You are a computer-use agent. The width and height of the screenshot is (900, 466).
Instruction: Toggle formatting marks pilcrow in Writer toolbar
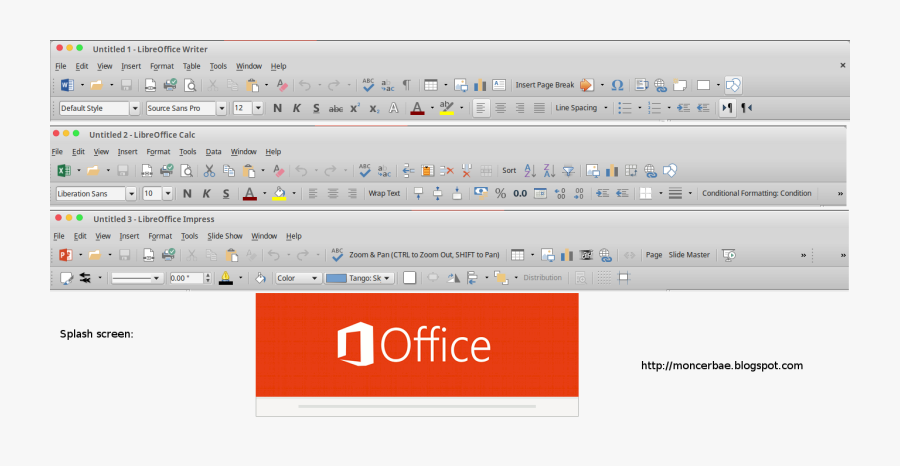coord(406,85)
